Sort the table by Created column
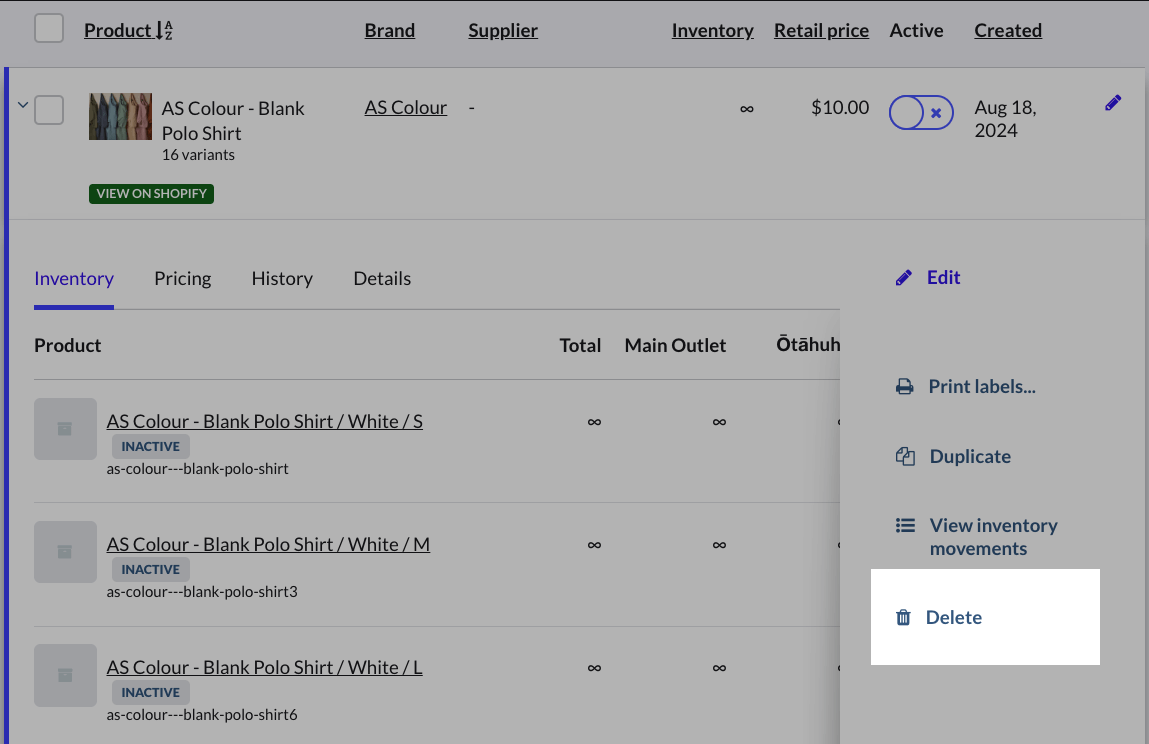 pos(1007,31)
